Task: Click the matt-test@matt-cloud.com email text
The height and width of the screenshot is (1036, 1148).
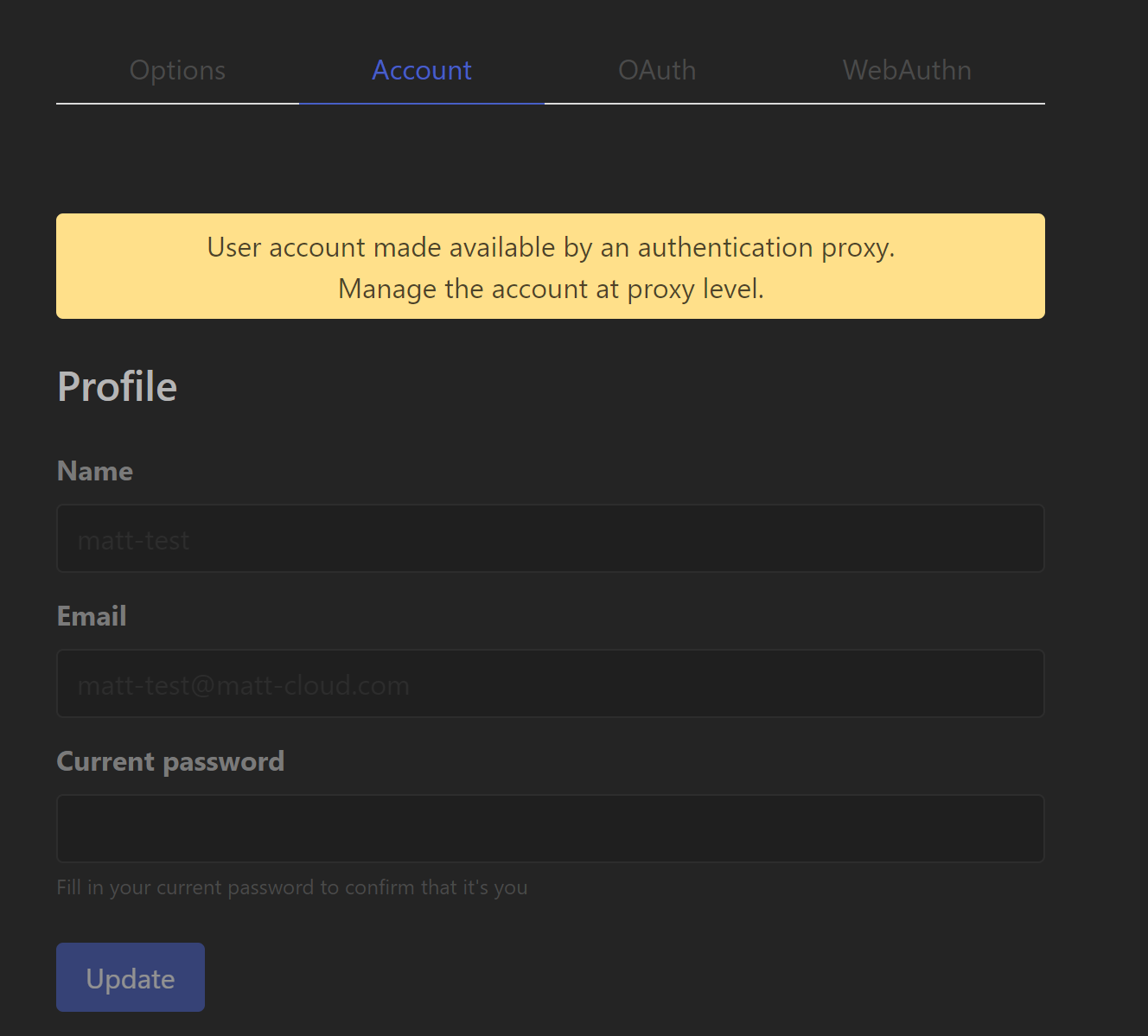Action: point(243,686)
